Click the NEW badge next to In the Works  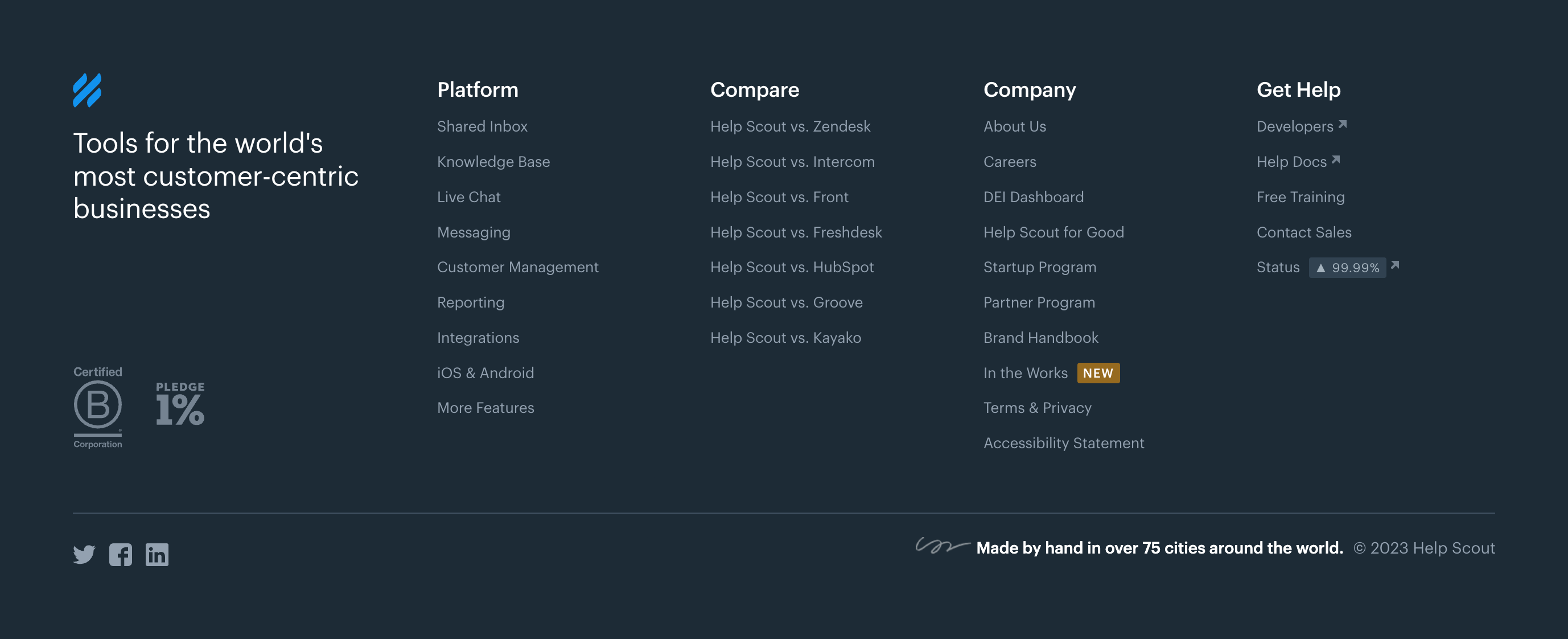[x=1097, y=373]
